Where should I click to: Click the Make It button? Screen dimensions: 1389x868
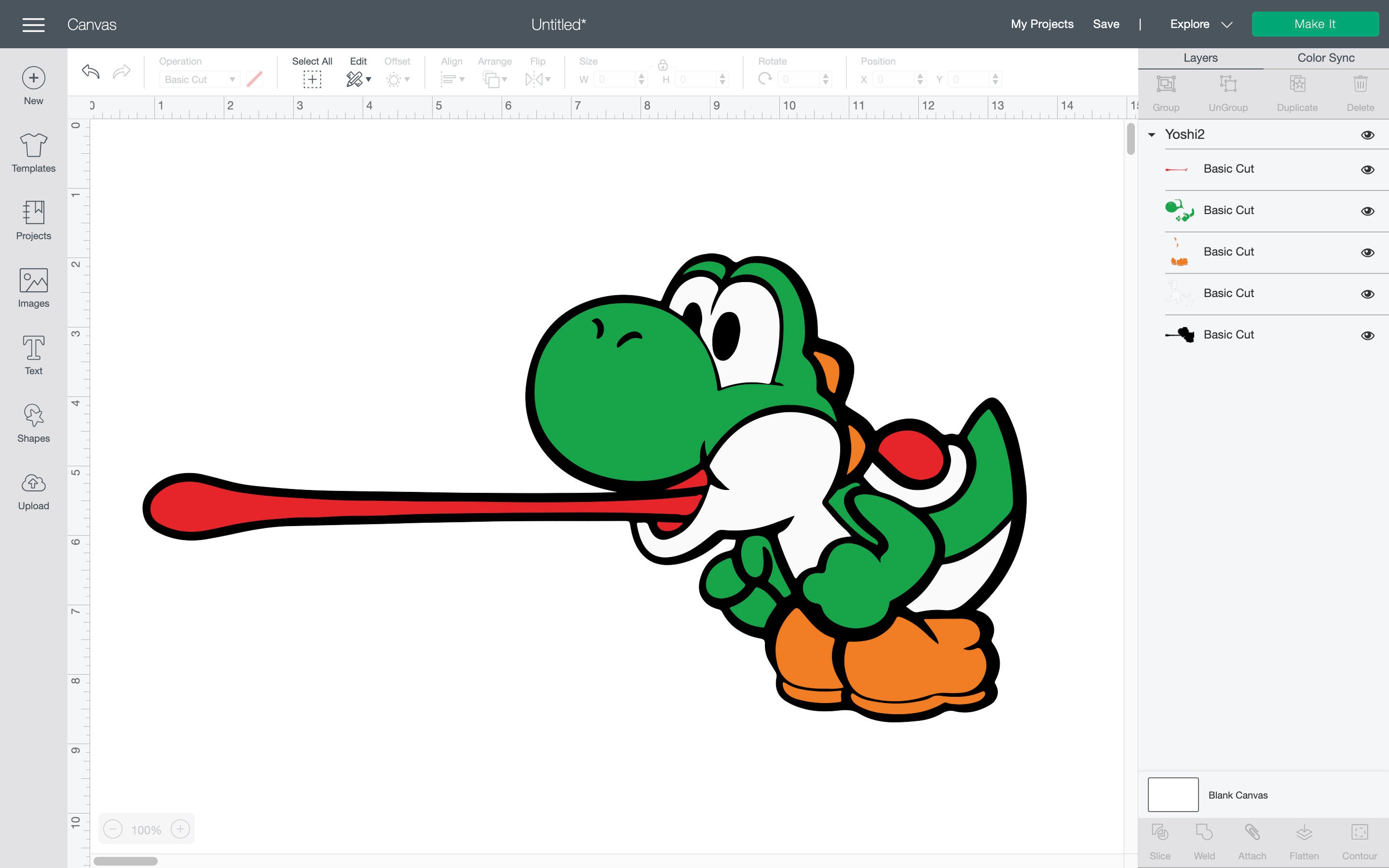click(x=1315, y=24)
